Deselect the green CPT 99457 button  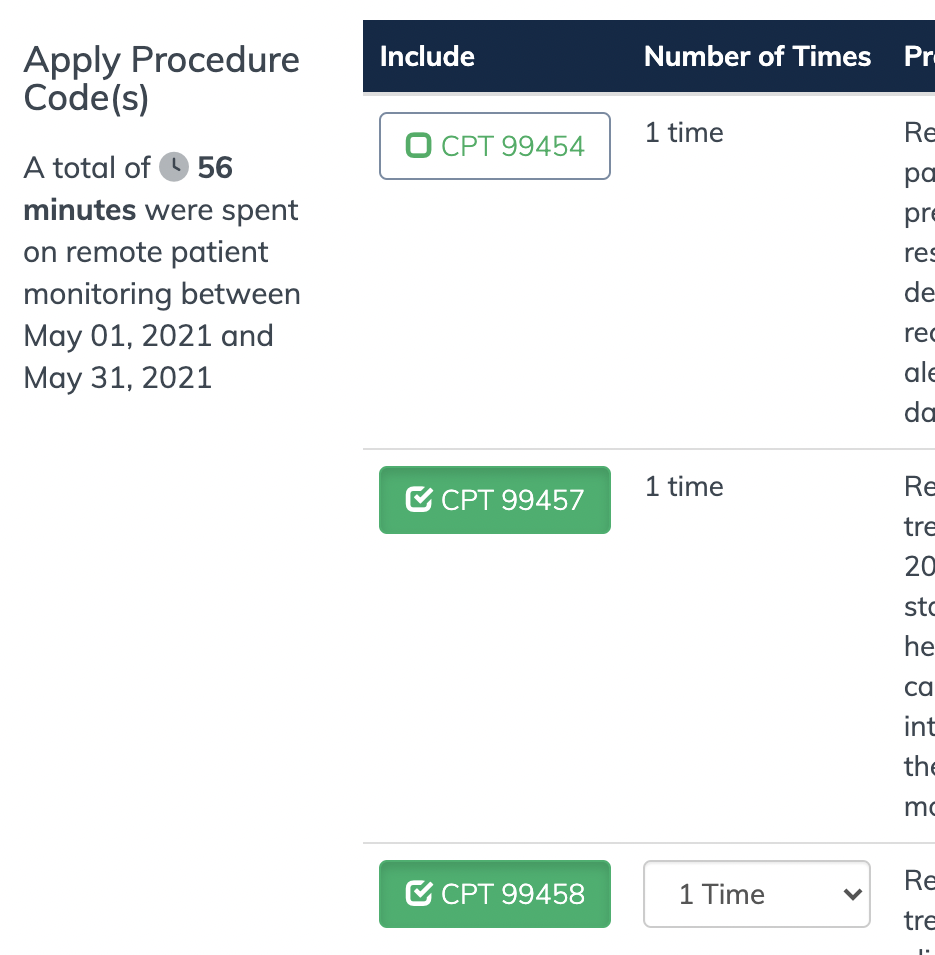click(x=495, y=500)
